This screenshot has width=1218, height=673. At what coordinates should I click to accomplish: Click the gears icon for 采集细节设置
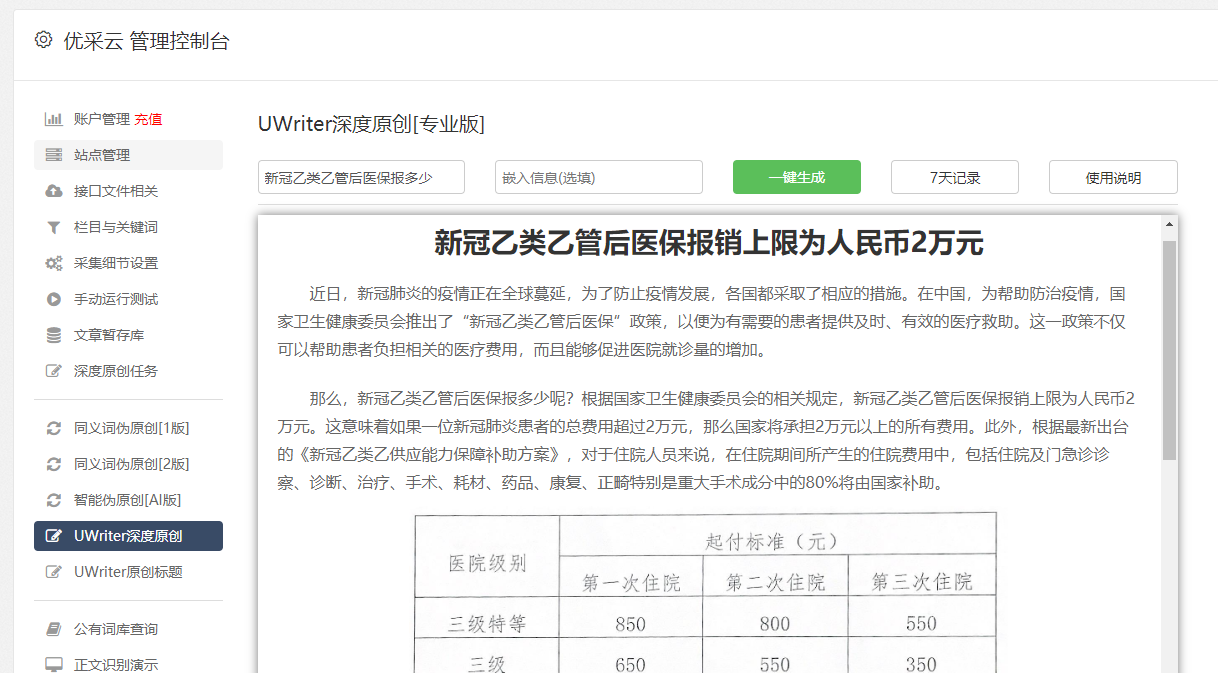[x=54, y=263]
